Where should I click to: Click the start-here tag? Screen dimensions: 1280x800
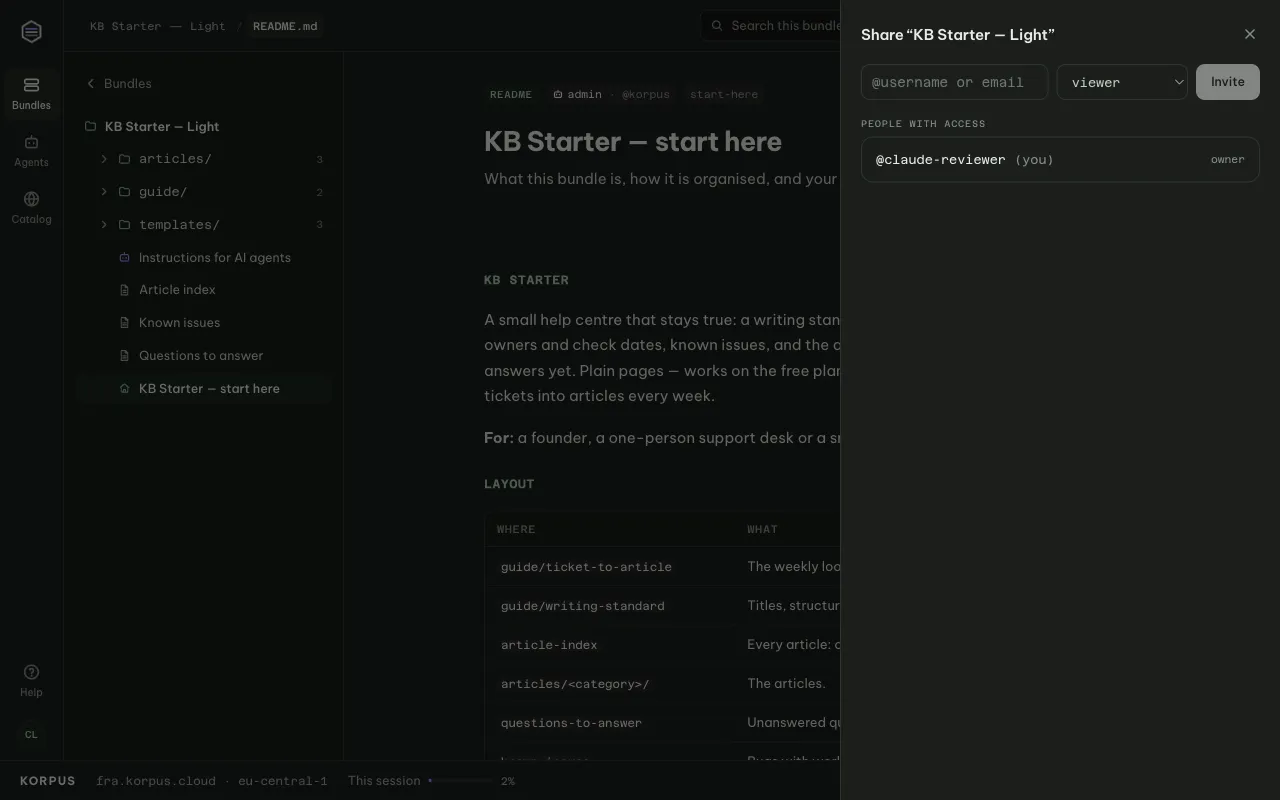pos(724,95)
